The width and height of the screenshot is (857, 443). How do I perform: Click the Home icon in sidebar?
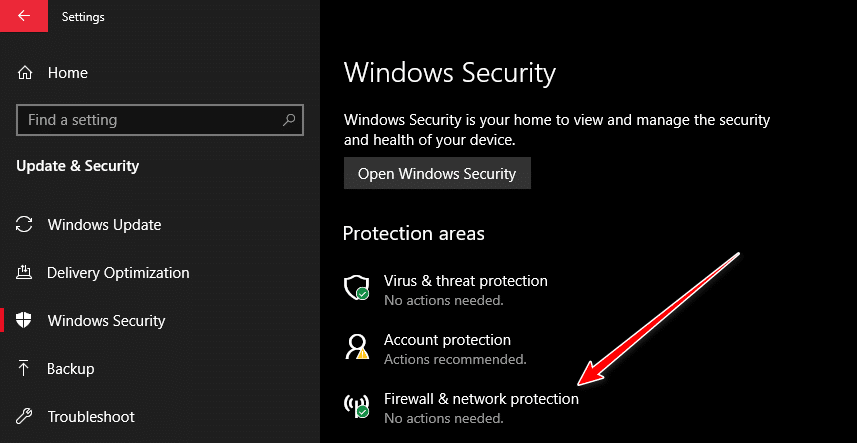click(26, 73)
